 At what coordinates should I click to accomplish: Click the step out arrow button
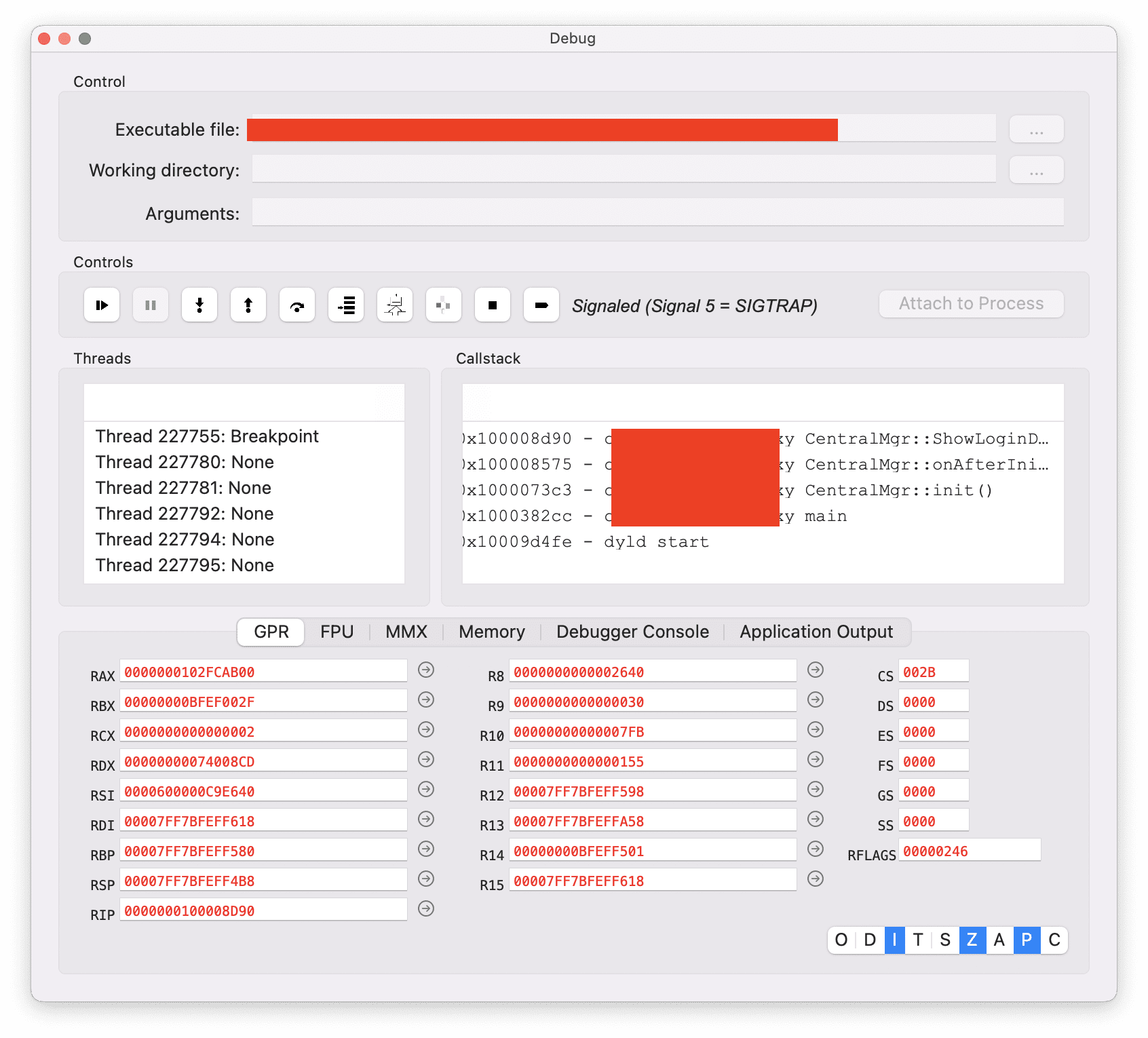(248, 305)
